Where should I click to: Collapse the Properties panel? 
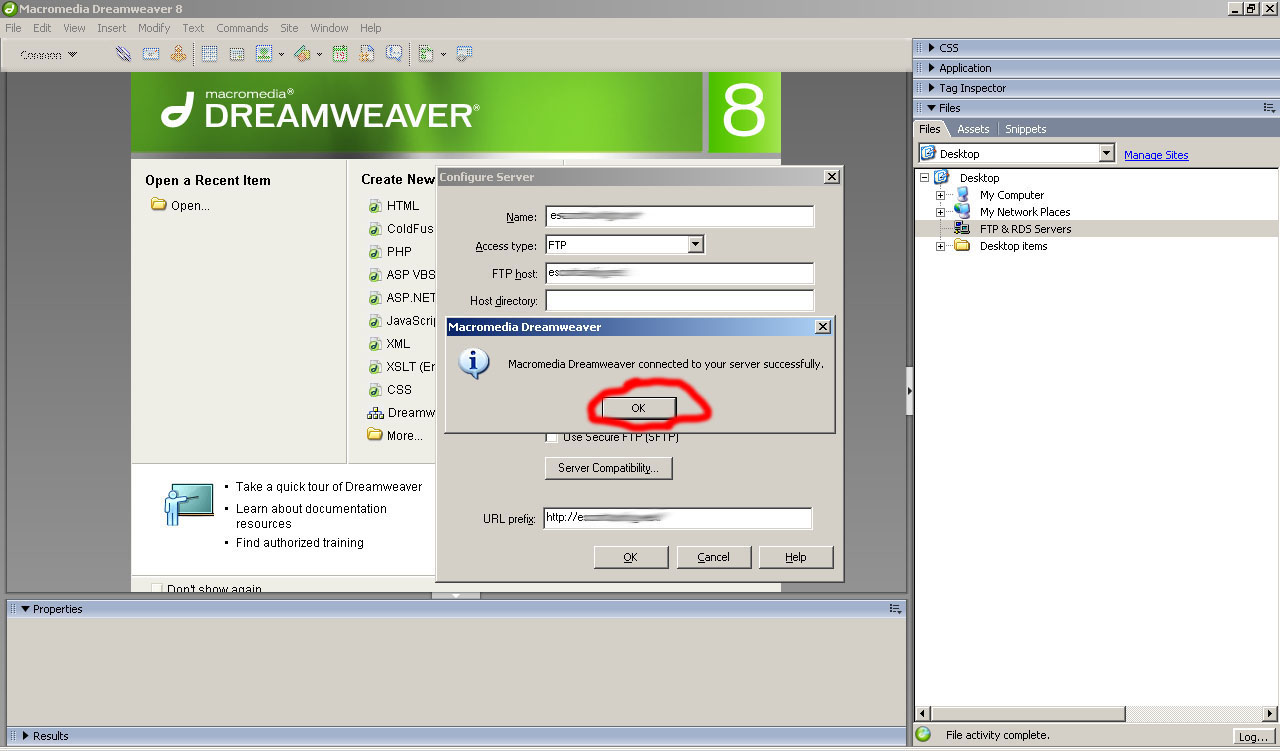[25, 609]
